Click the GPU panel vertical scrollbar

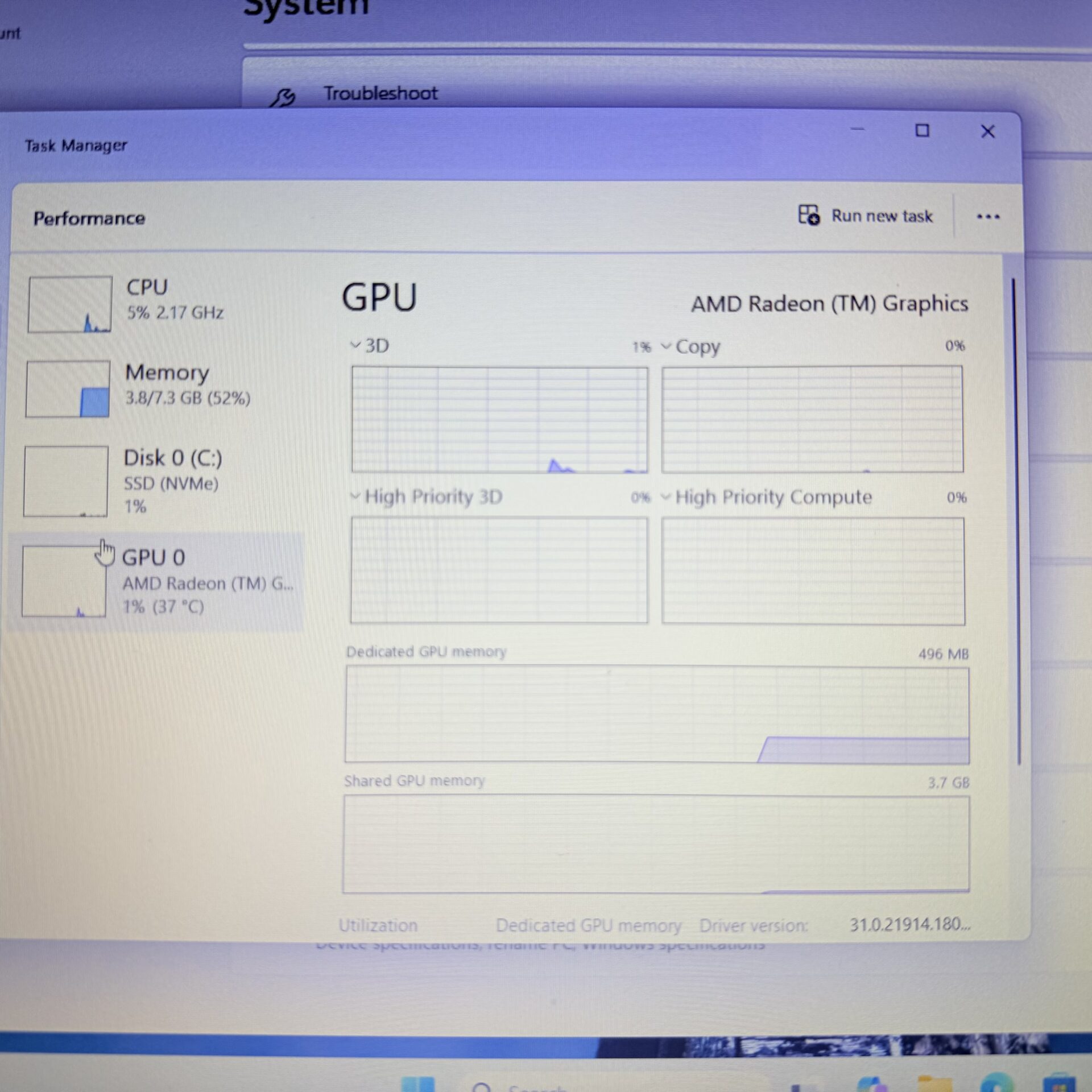[1017, 520]
